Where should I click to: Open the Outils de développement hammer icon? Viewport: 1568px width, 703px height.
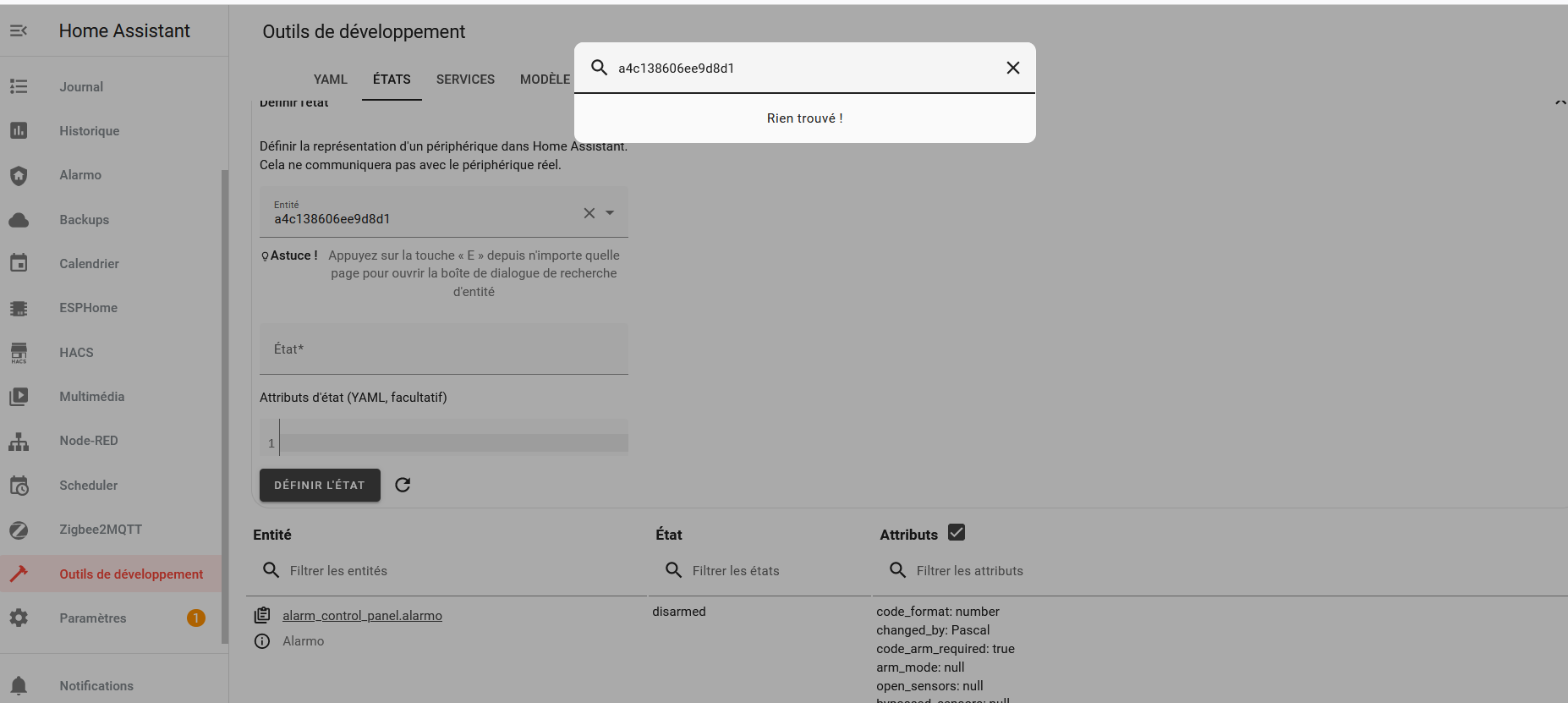click(19, 574)
